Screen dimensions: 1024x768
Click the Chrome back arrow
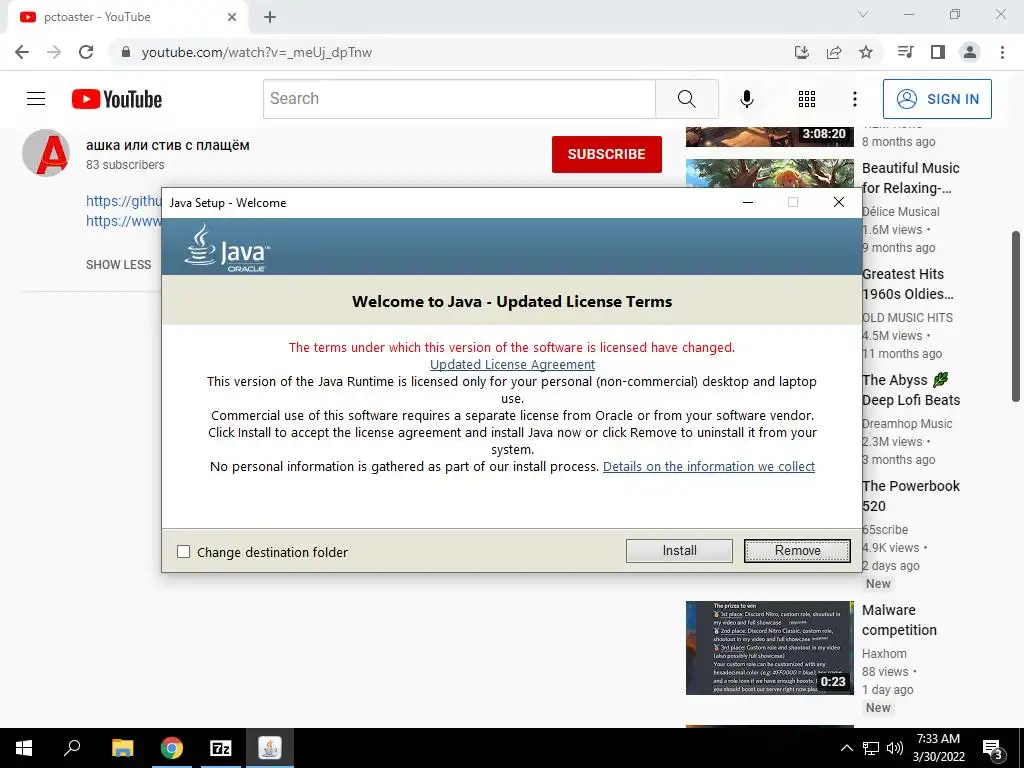[22, 52]
